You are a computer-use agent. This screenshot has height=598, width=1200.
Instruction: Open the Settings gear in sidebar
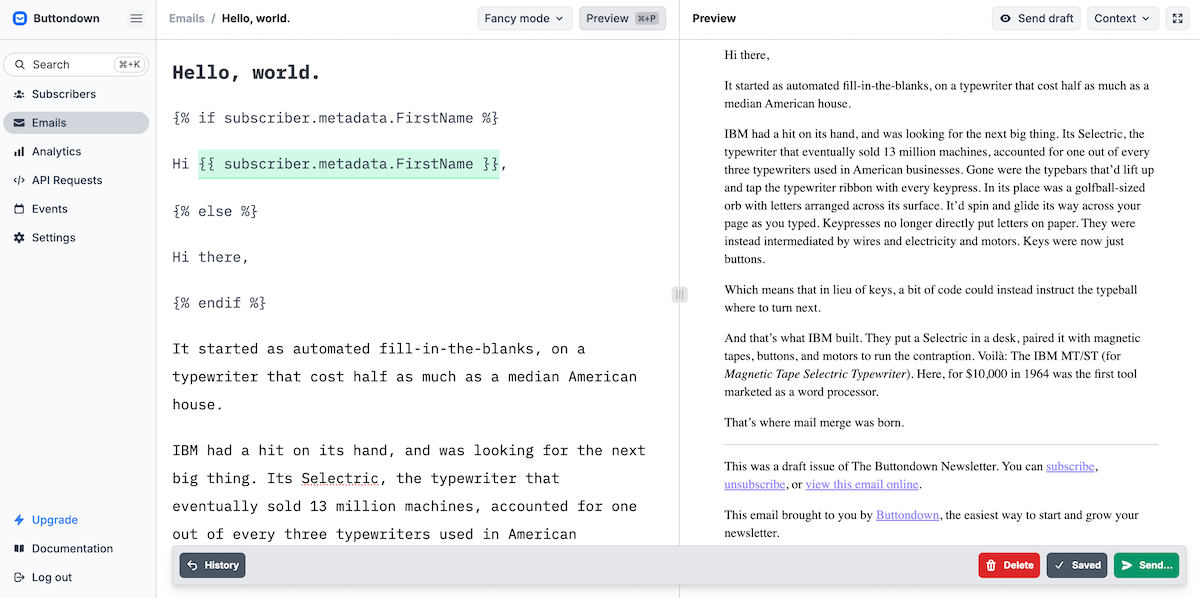click(53, 238)
